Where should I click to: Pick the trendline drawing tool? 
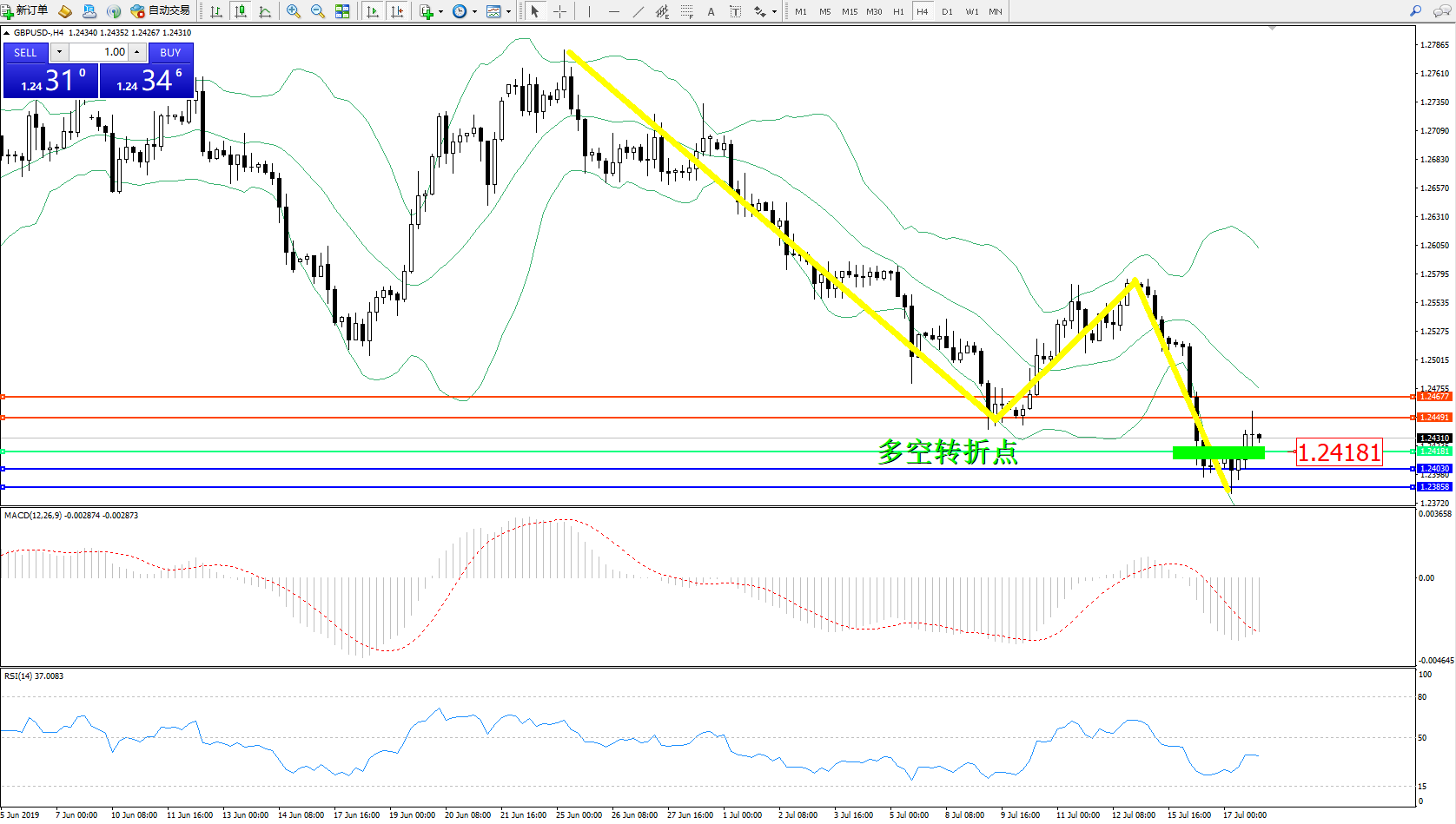click(639, 11)
